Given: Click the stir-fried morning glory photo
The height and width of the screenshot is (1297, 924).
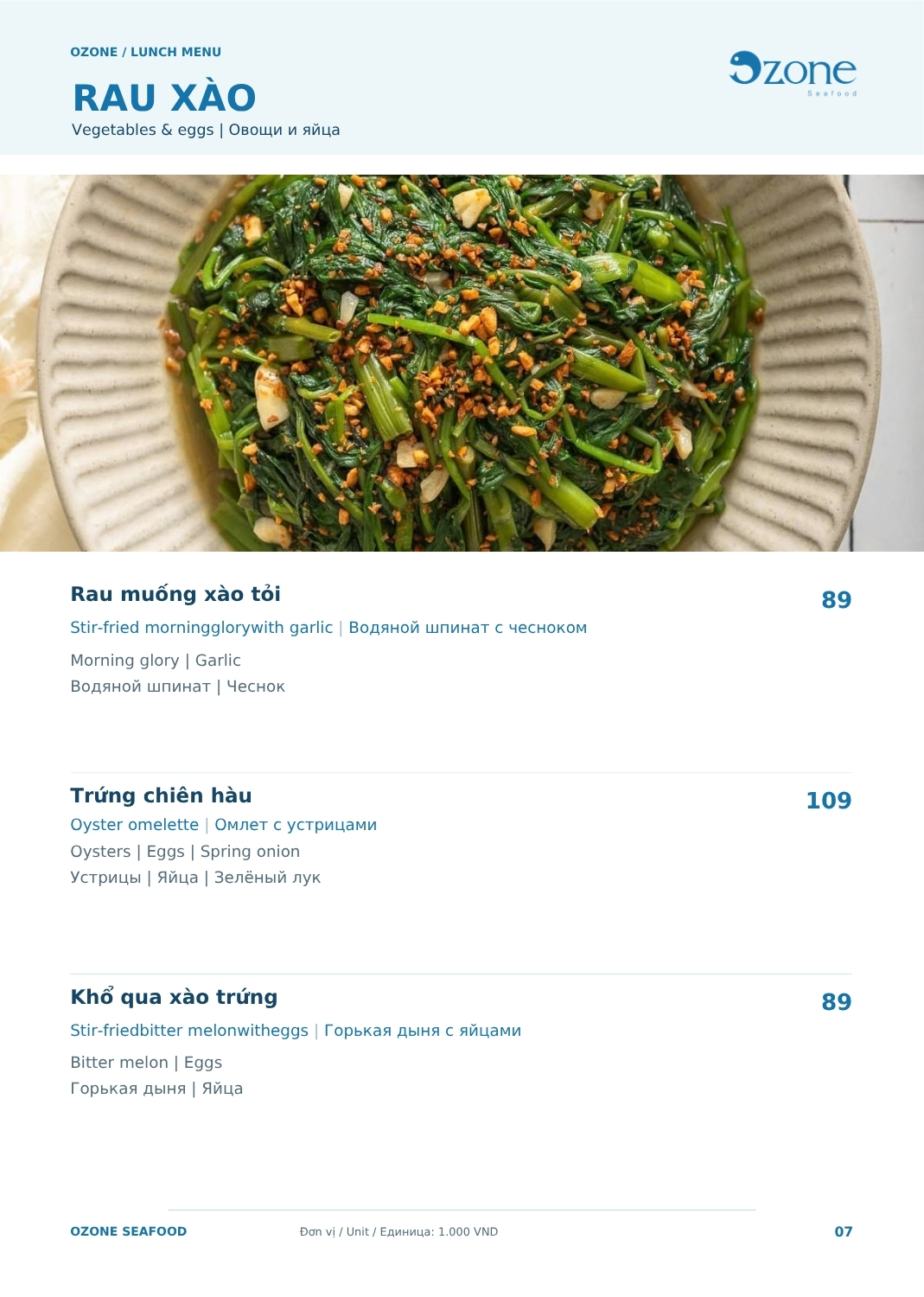Looking at the screenshot, I should [462, 363].
